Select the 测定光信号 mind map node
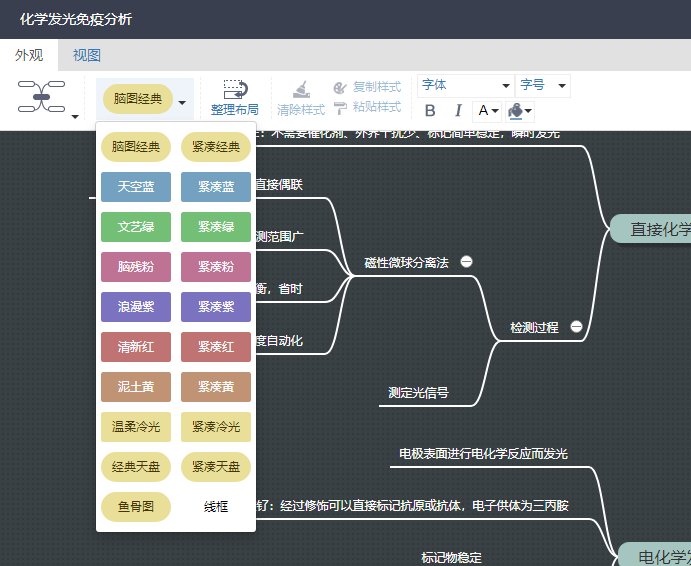 coord(418,393)
